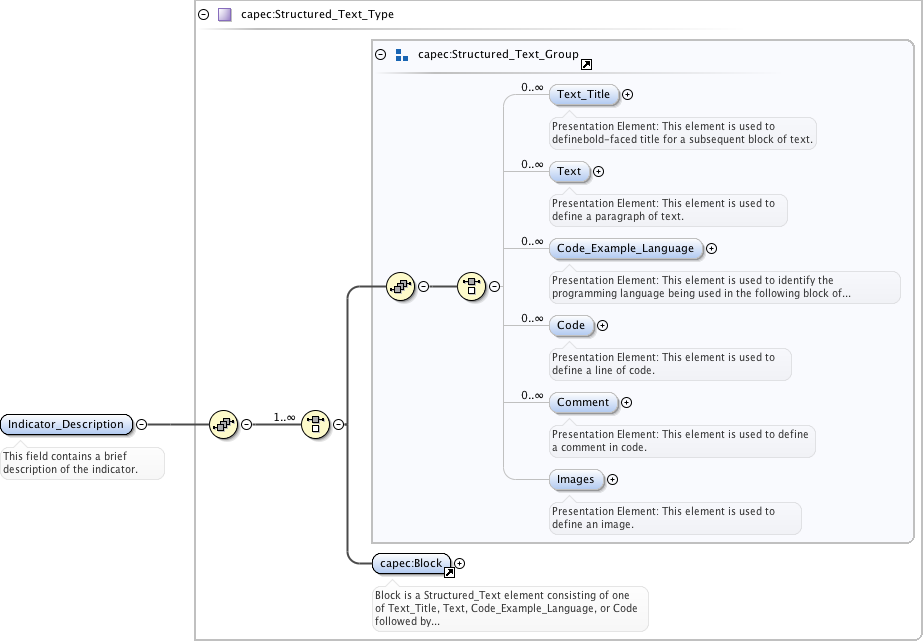The height and width of the screenshot is (642, 924).
Task: Click the sequence icon inside Structured_Text_Group
Action: pos(400,286)
